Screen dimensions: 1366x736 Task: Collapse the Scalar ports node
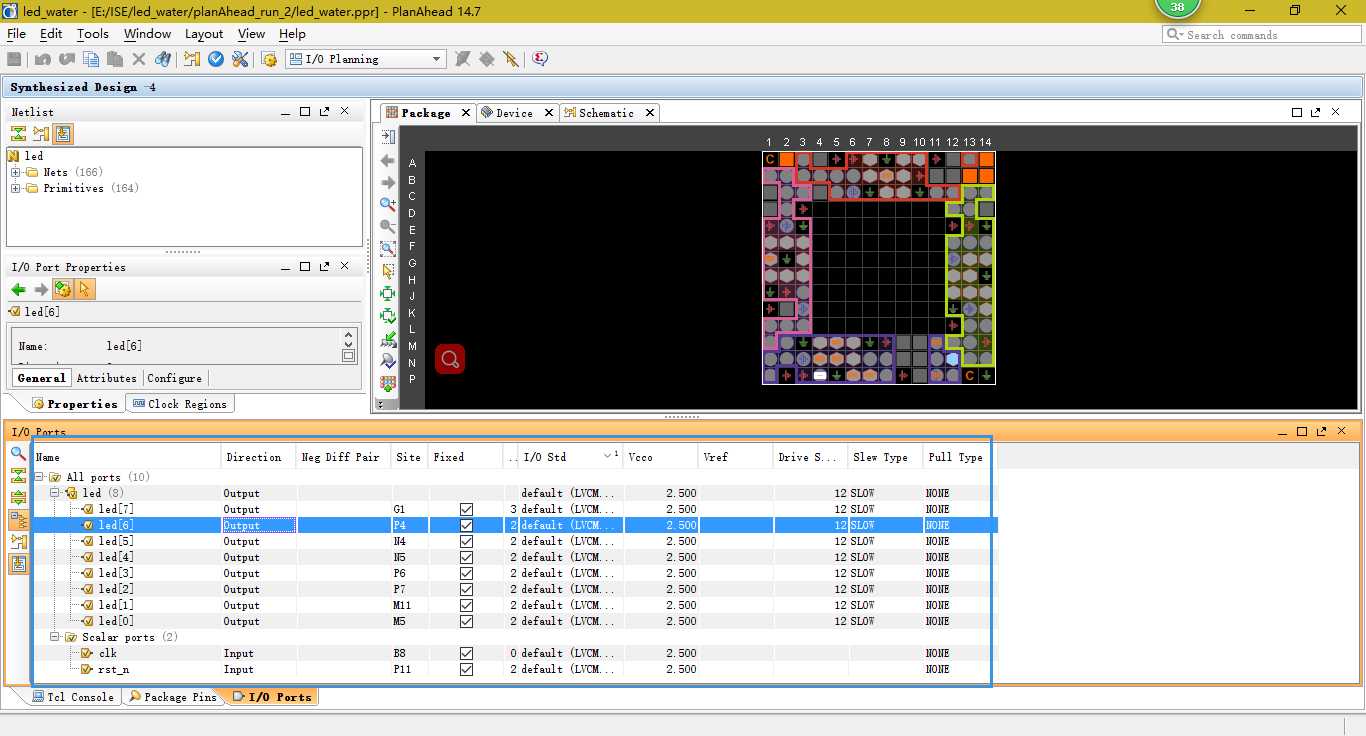pyautogui.click(x=56, y=637)
